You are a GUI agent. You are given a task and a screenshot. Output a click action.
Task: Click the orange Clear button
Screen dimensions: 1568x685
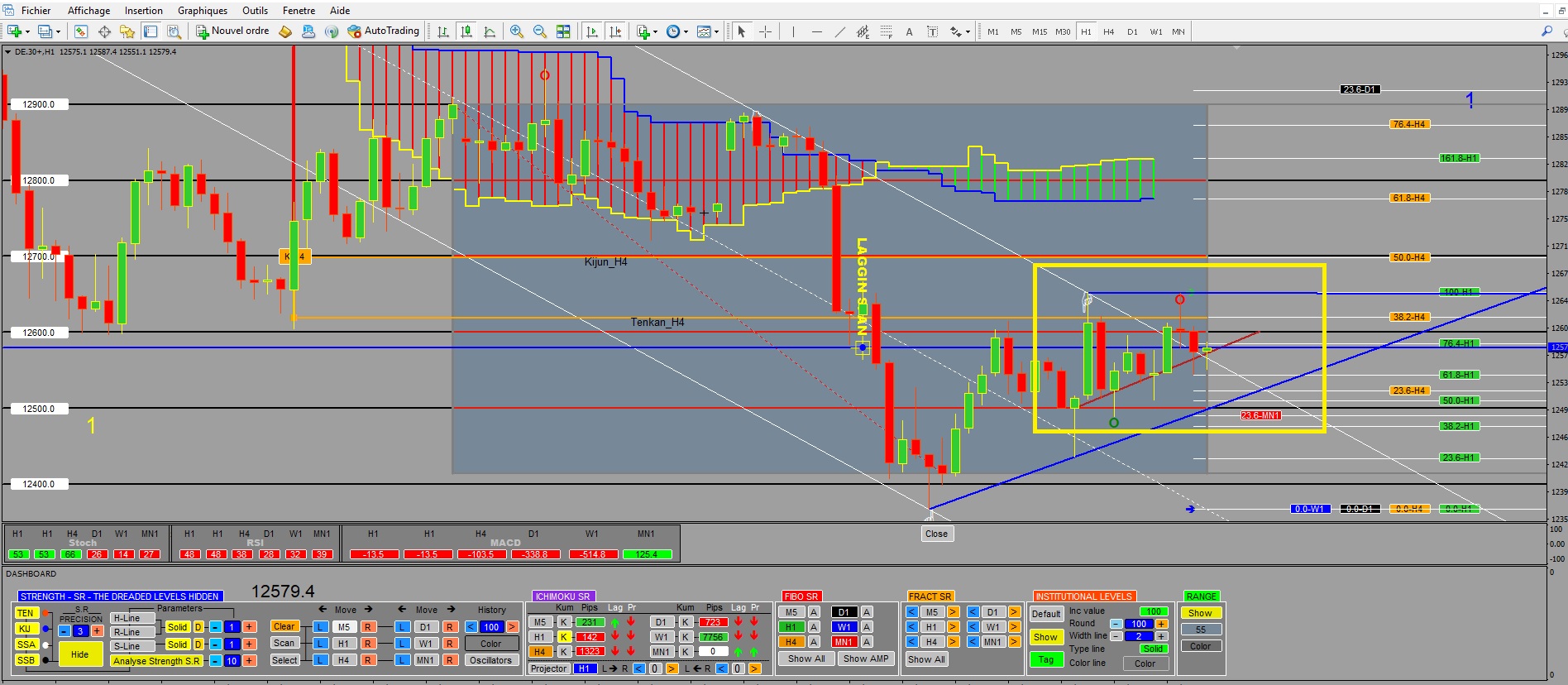tap(284, 626)
